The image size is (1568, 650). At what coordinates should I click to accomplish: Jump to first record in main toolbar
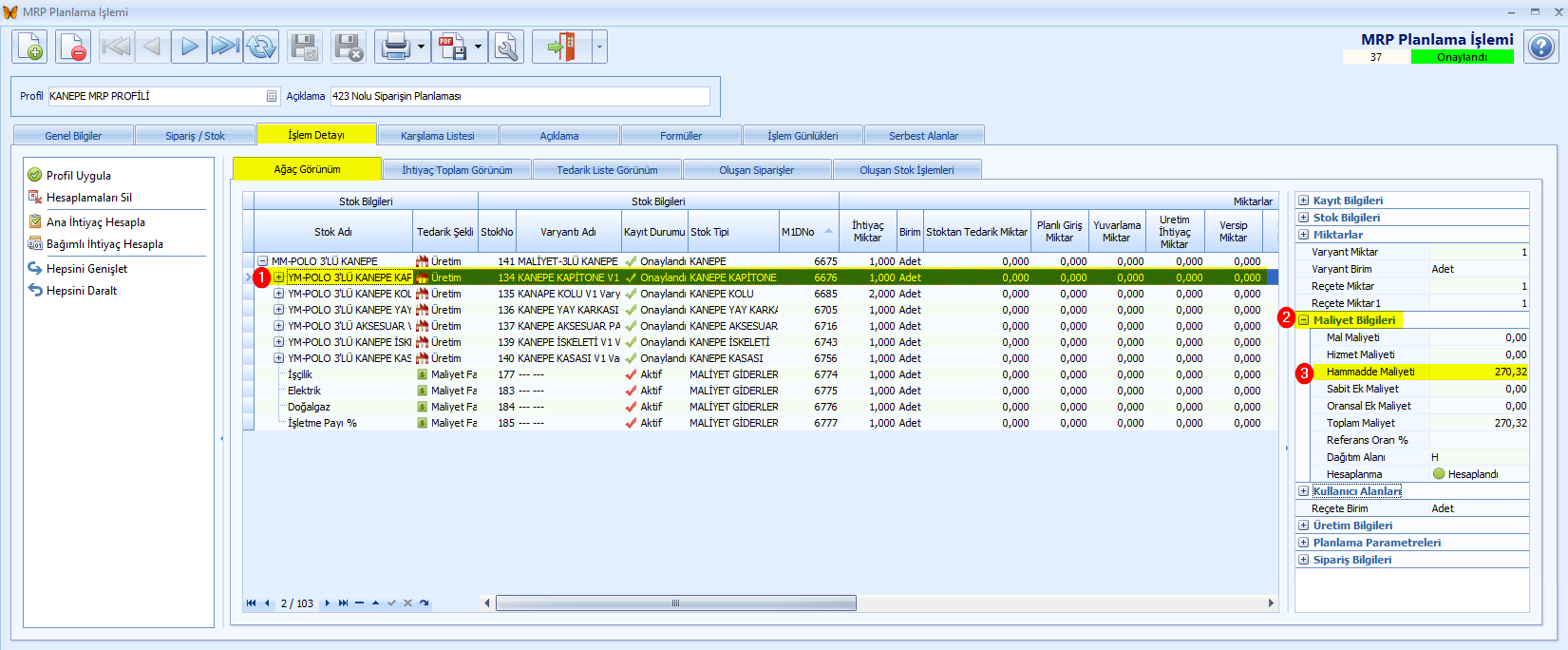point(117,46)
